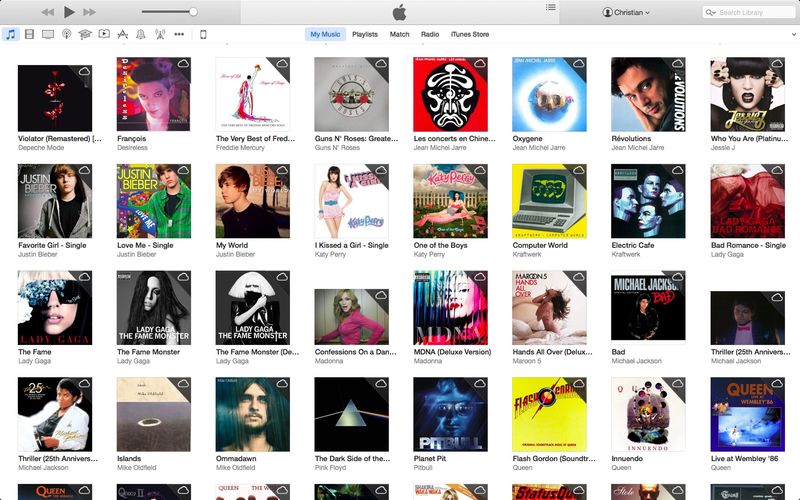Click 'The Very Best of Fred…' title
This screenshot has height=500, width=800.
point(256,138)
